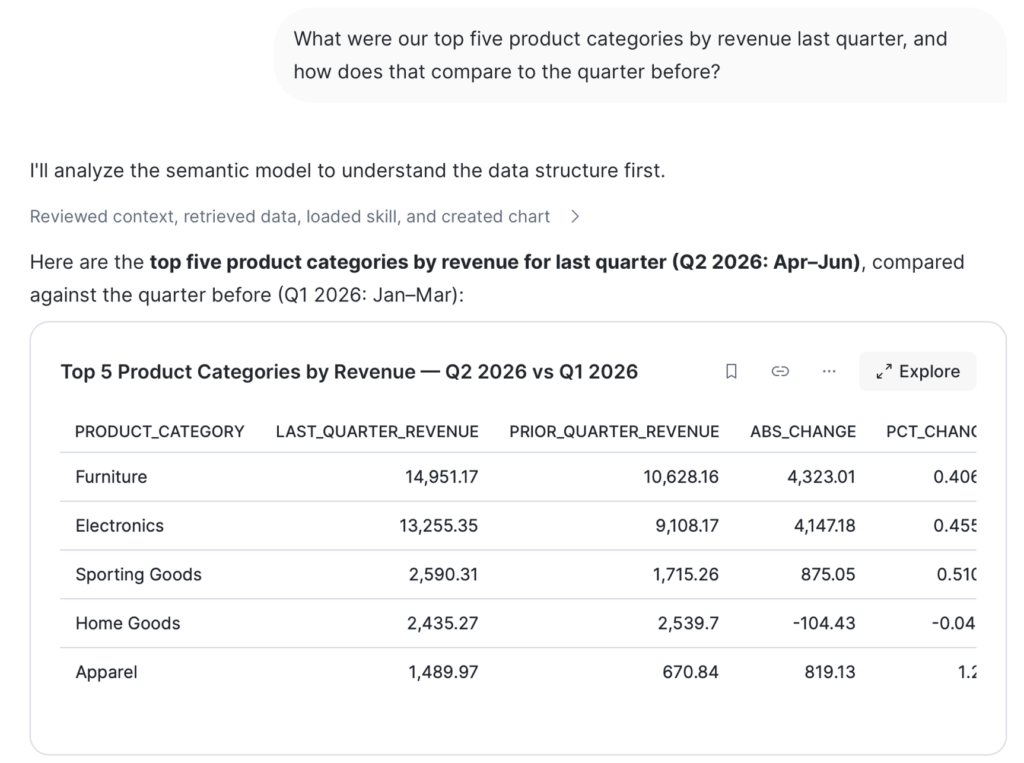The width and height of the screenshot is (1024, 763).
Task: Click the truncated PCT_CHANGE column header
Action: tap(931, 431)
